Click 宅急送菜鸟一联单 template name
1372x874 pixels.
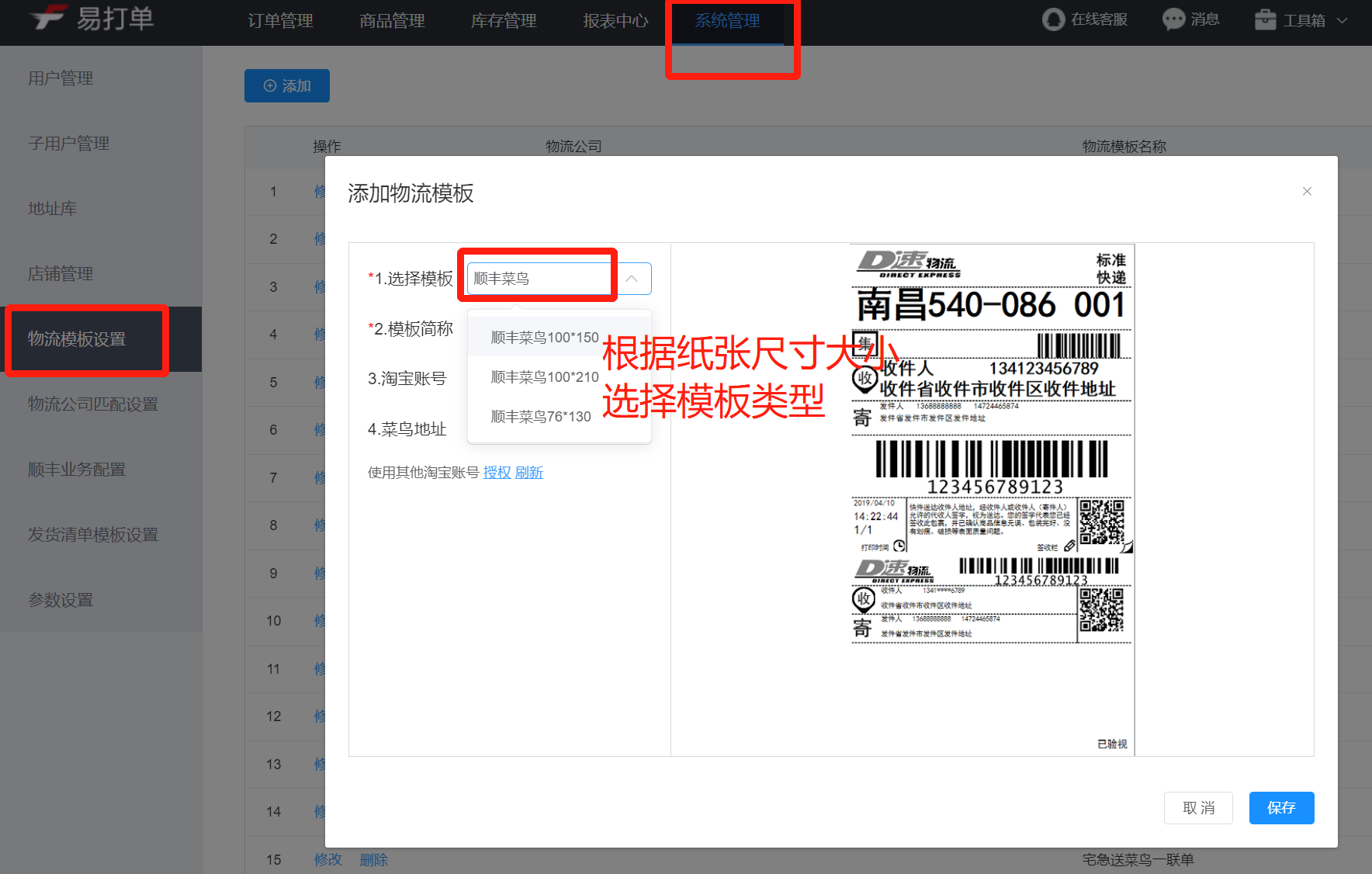tap(1138, 859)
